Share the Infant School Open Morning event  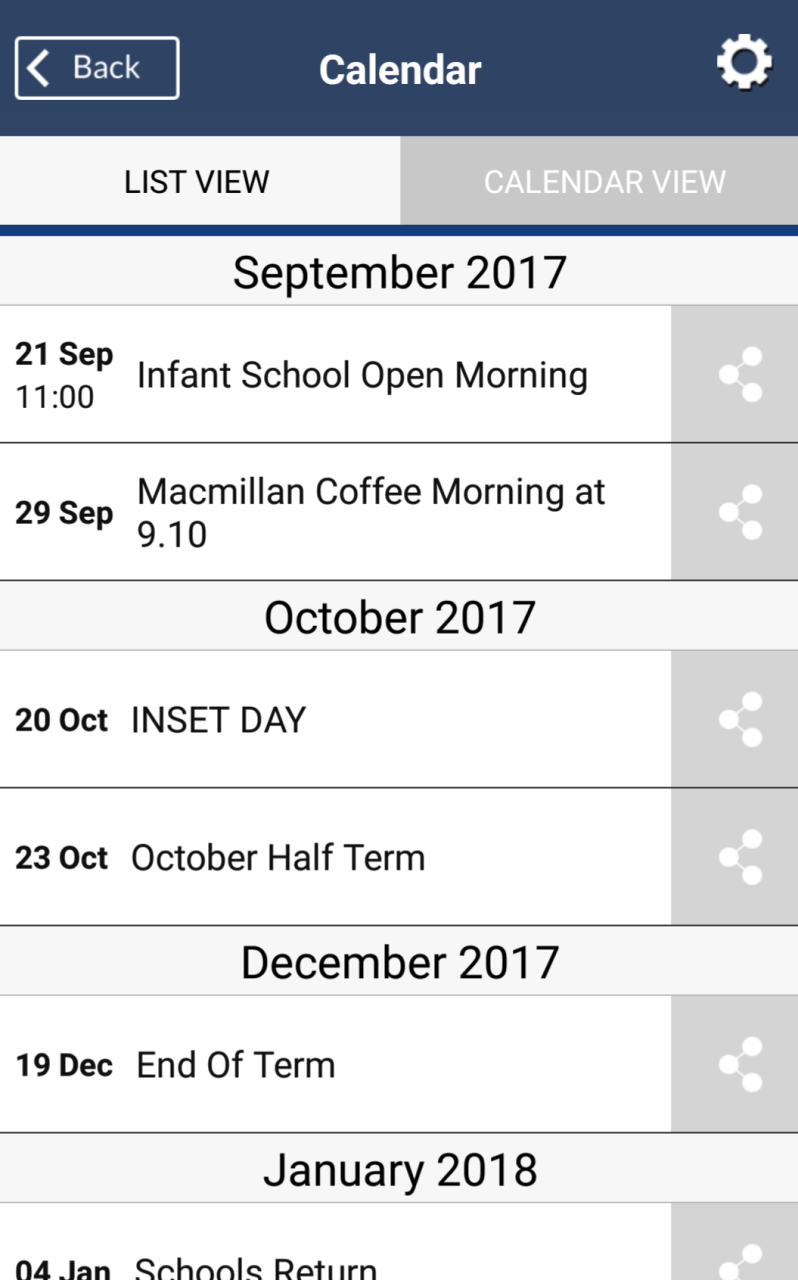pos(735,374)
